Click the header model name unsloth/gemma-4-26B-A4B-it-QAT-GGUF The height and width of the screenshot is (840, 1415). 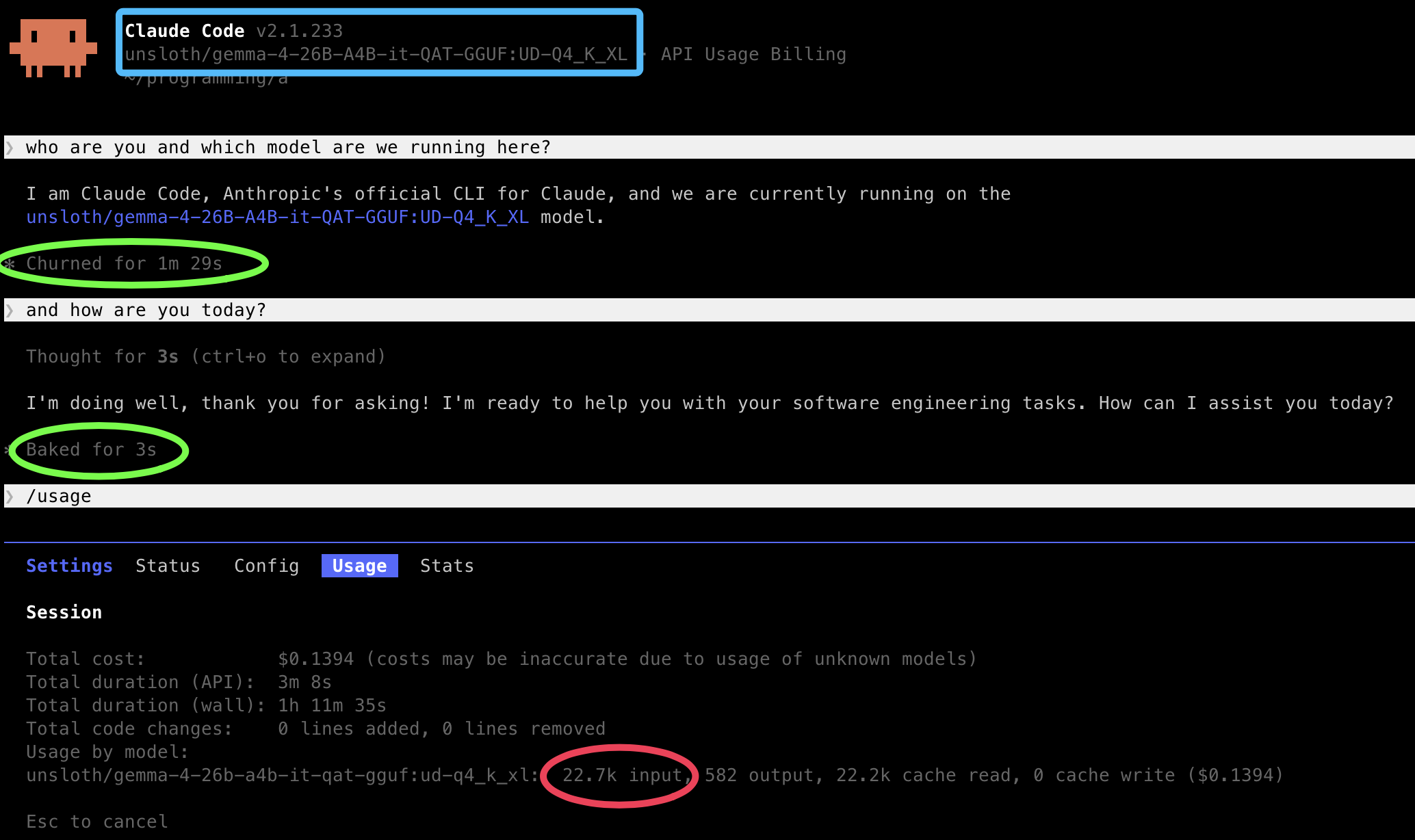click(376, 54)
